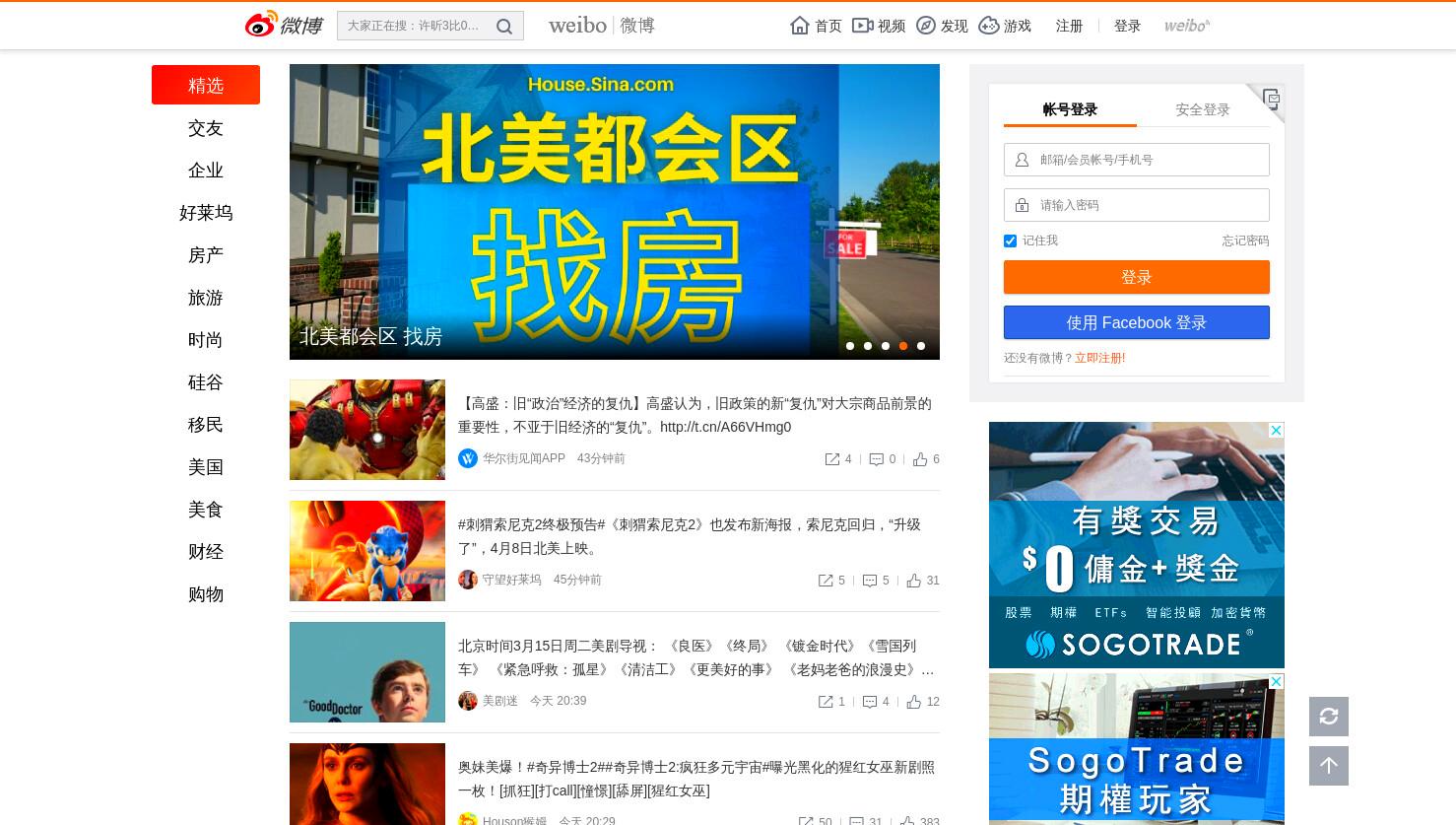Select 财经 category
This screenshot has width=1456, height=825.
pyautogui.click(x=206, y=552)
